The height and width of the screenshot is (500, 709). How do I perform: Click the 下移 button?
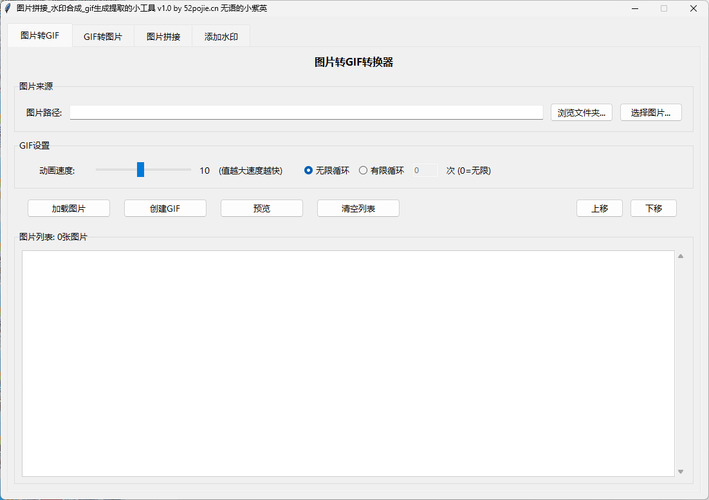(653, 208)
